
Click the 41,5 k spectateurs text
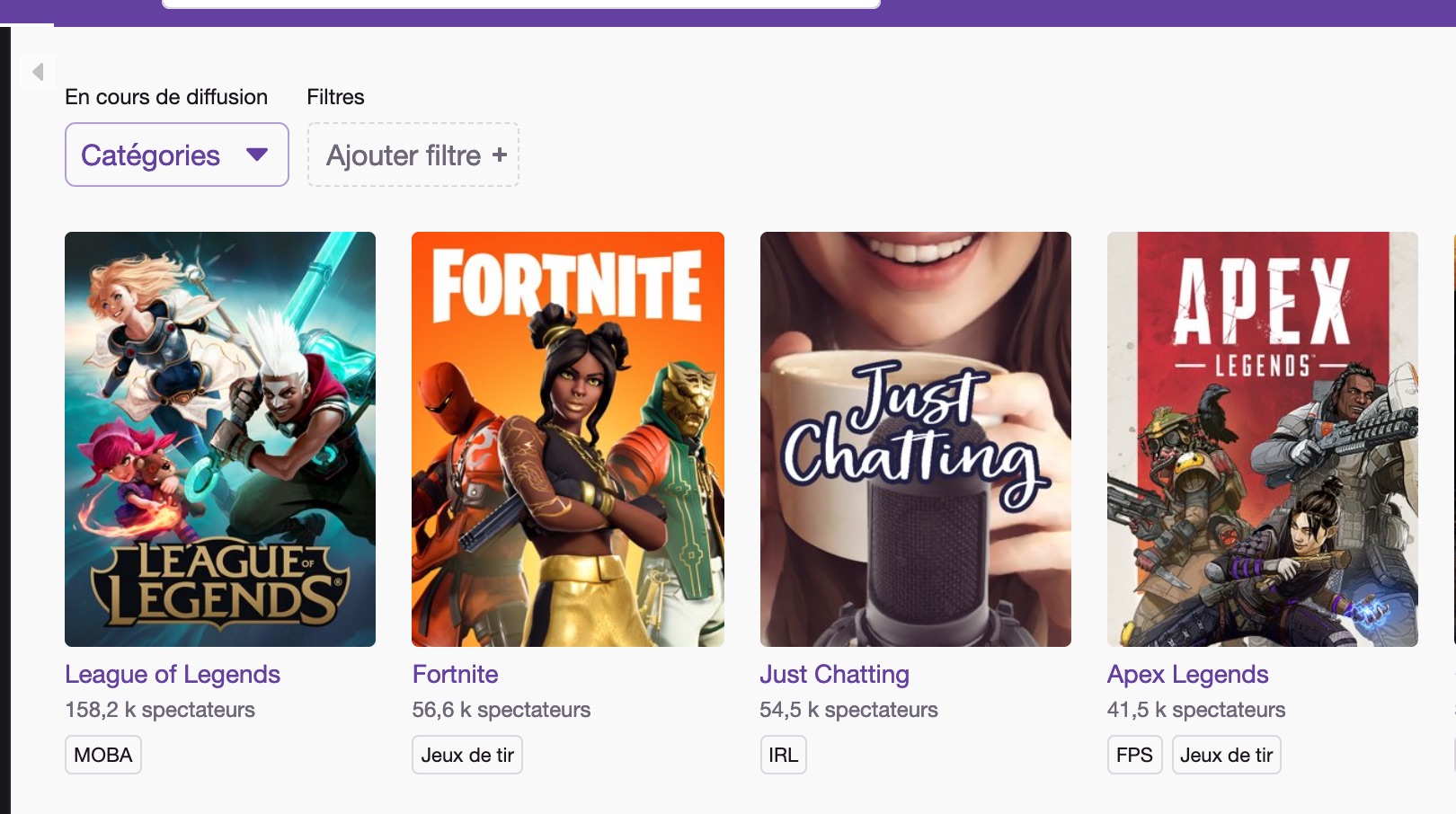point(1196,710)
